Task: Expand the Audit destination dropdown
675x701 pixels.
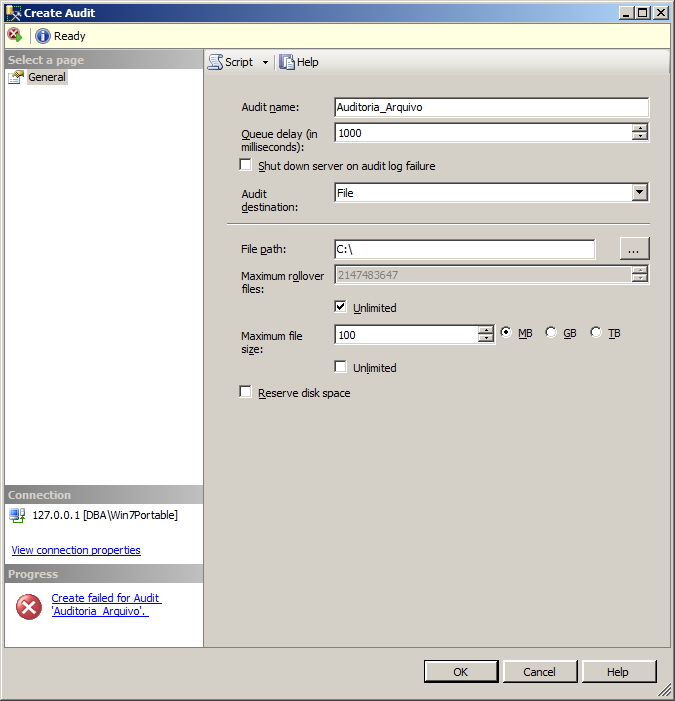Action: pyautogui.click(x=640, y=193)
